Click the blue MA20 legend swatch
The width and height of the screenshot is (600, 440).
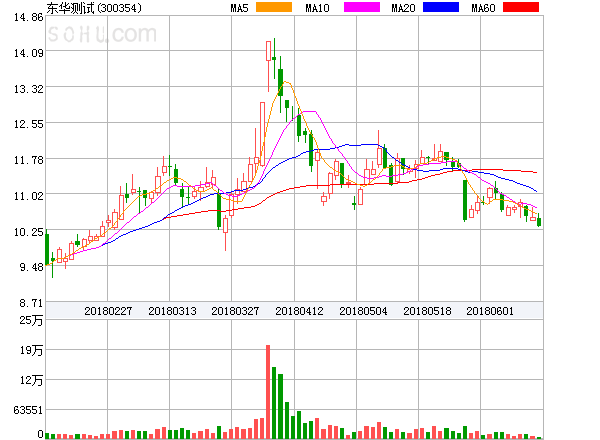coord(441,7)
